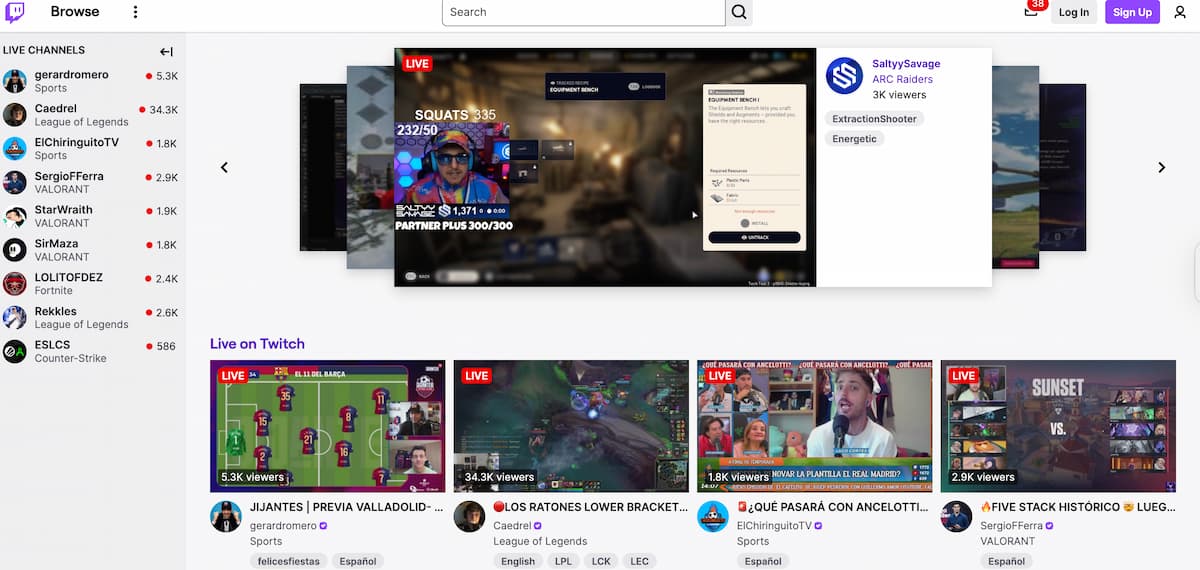
Task: Open LOS RATONES LOWER BRACKET title
Action: click(590, 507)
